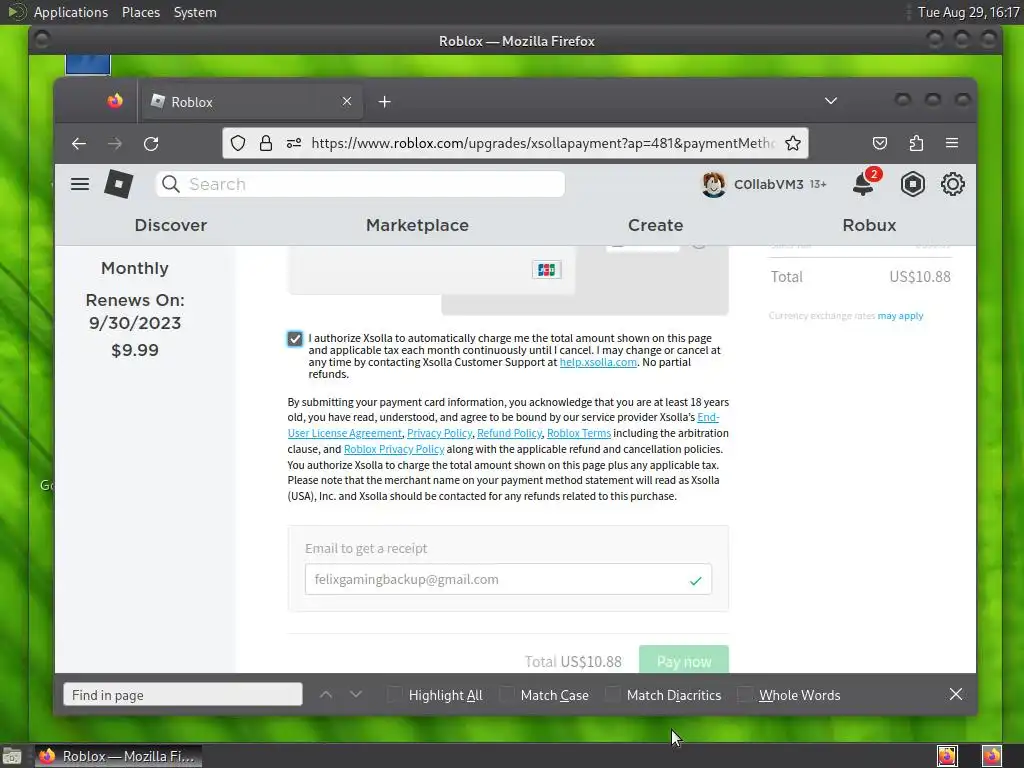1024x768 pixels.
Task: Go to the Create tab
Action: coord(656,225)
